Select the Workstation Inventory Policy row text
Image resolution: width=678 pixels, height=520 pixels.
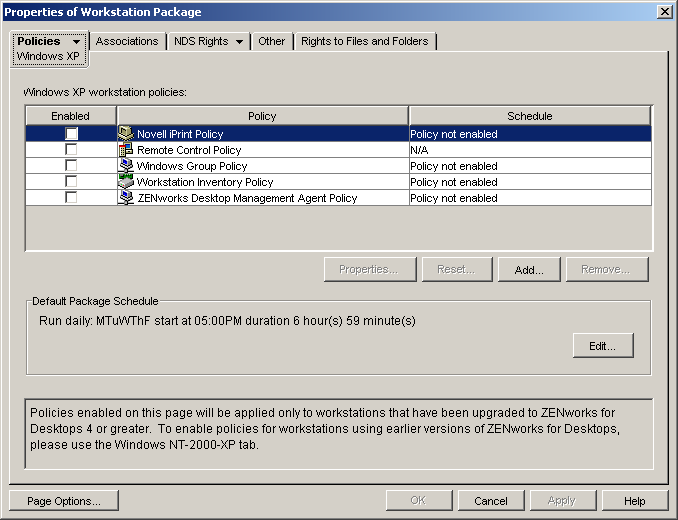tap(205, 182)
